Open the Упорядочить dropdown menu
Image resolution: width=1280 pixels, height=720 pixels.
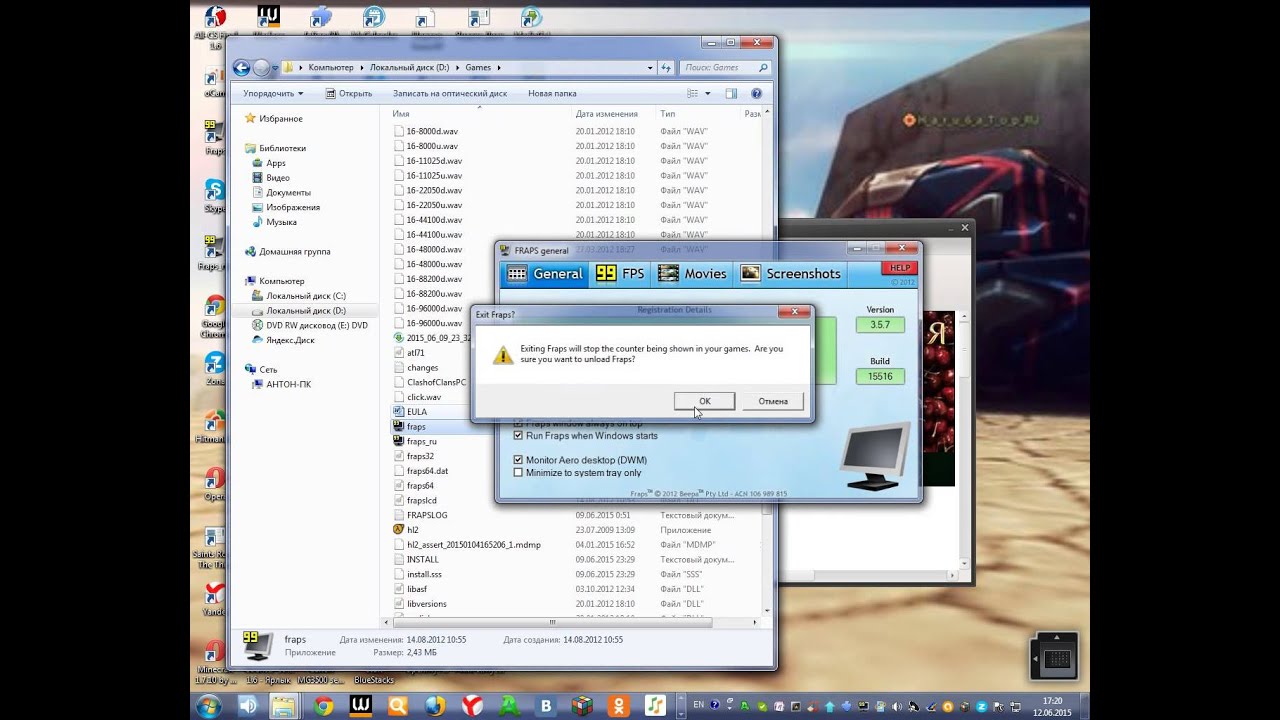(273, 93)
